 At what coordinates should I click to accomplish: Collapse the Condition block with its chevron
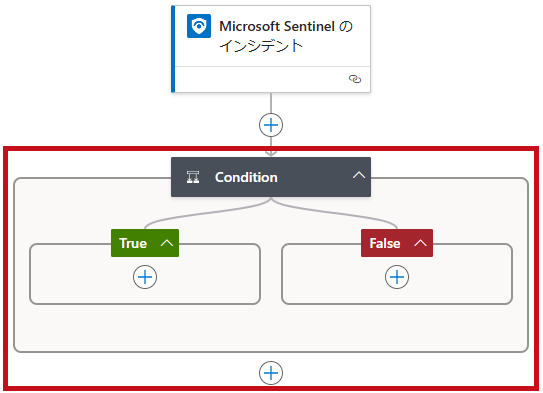coord(359,176)
